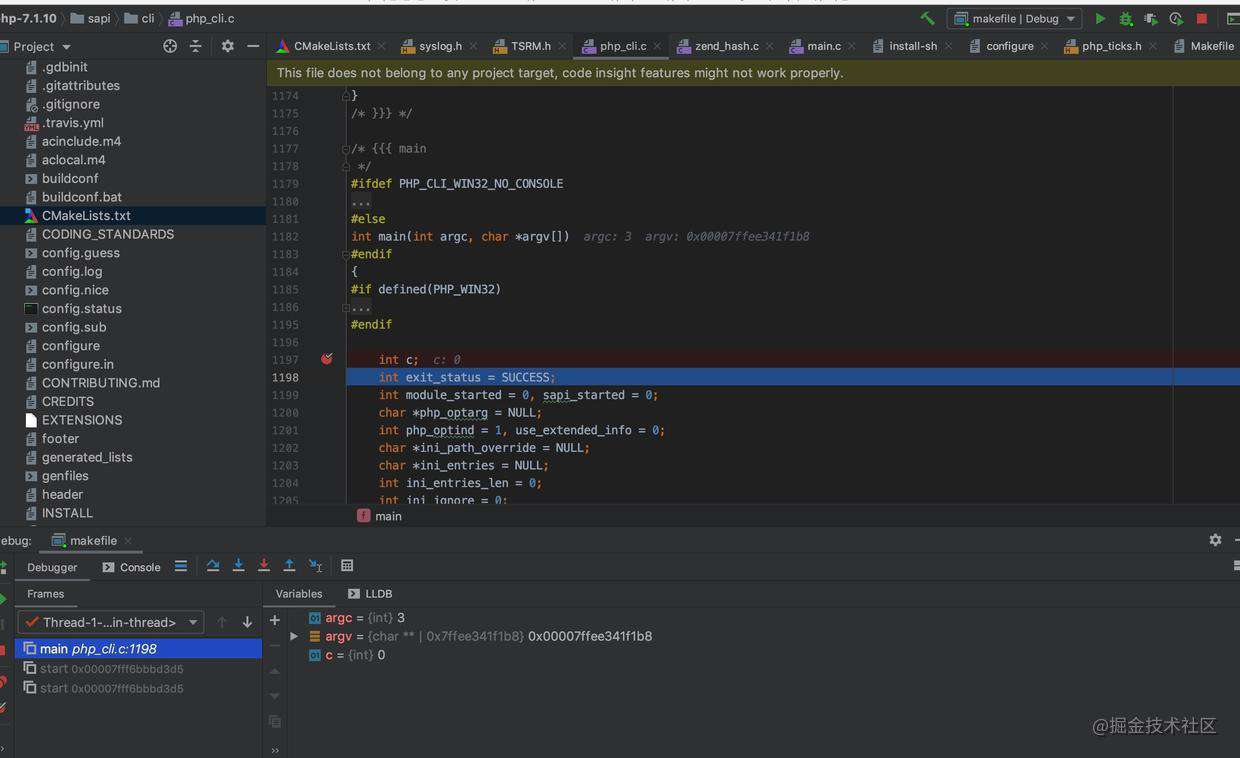Add new watch with plus icon

275,621
